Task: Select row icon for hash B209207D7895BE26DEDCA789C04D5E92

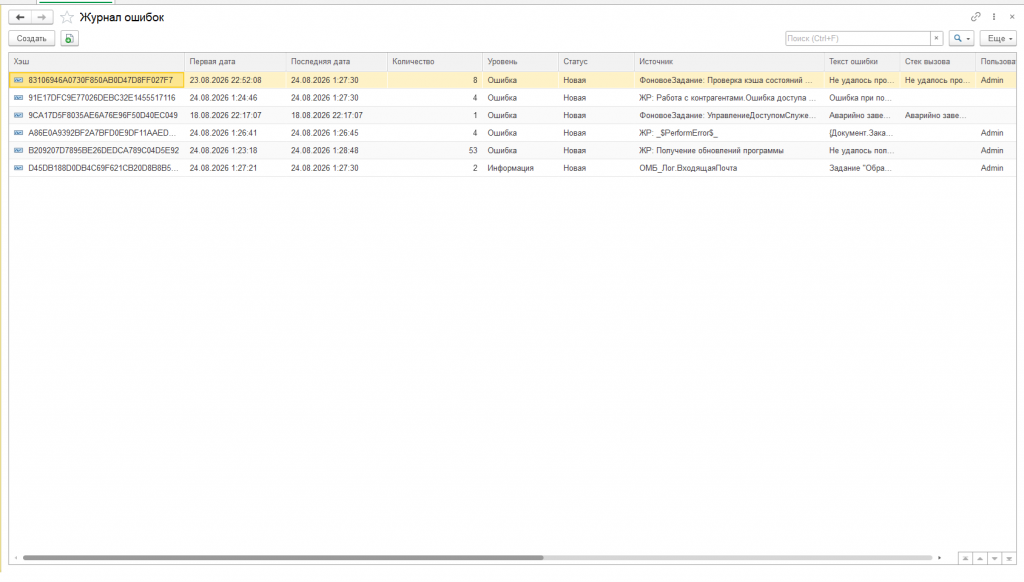Action: [x=18, y=151]
